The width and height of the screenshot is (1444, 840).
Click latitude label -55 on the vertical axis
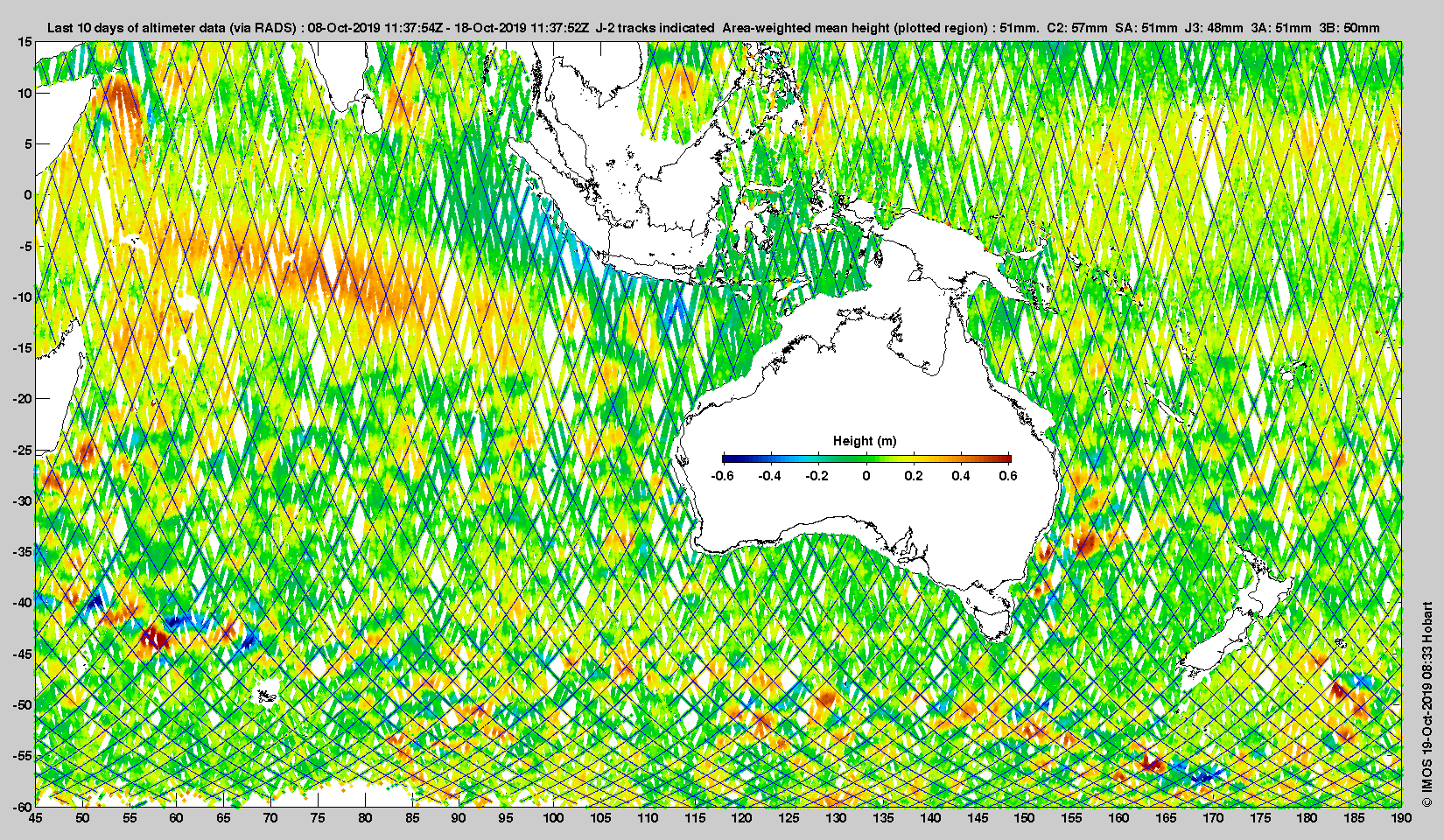23,755
